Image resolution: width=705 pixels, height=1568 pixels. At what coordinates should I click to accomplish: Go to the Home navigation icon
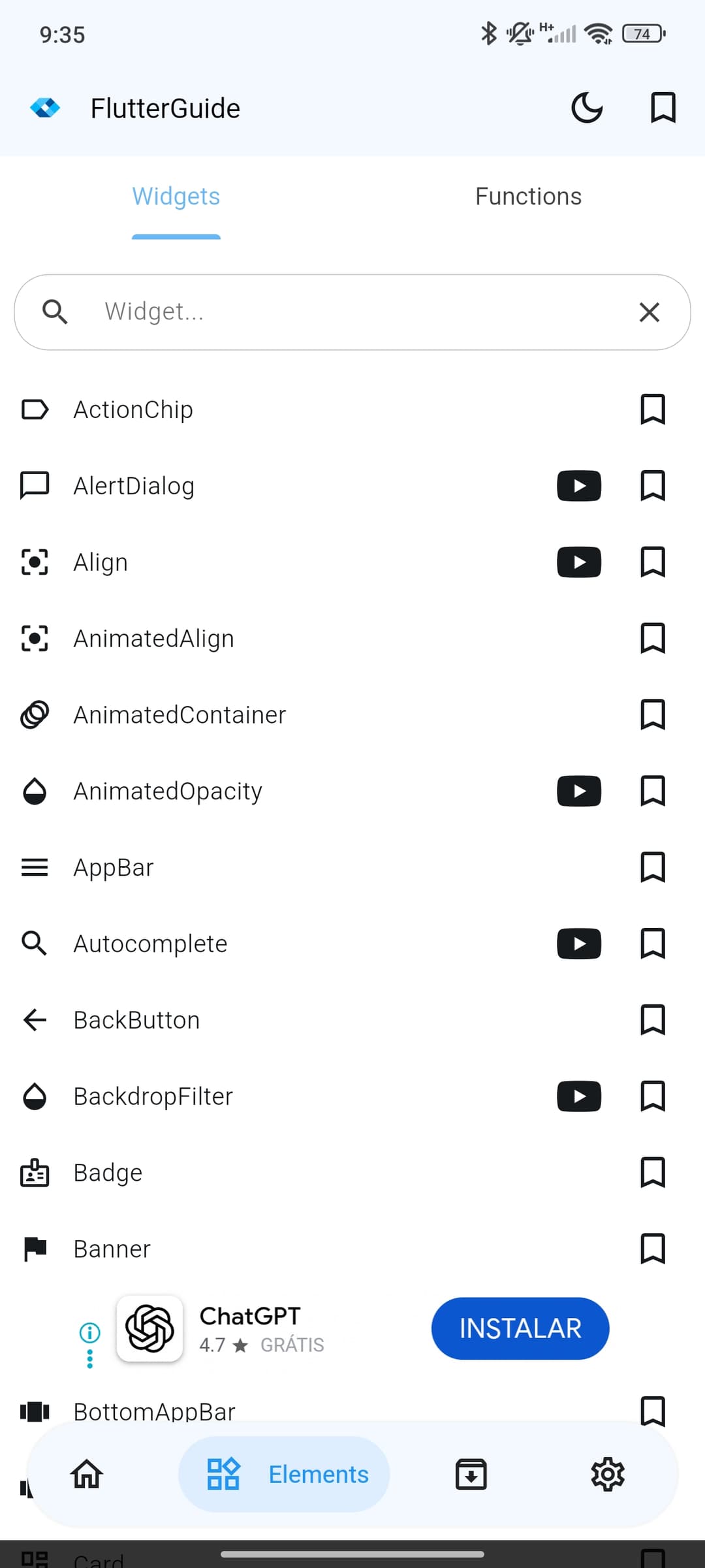coord(87,1474)
